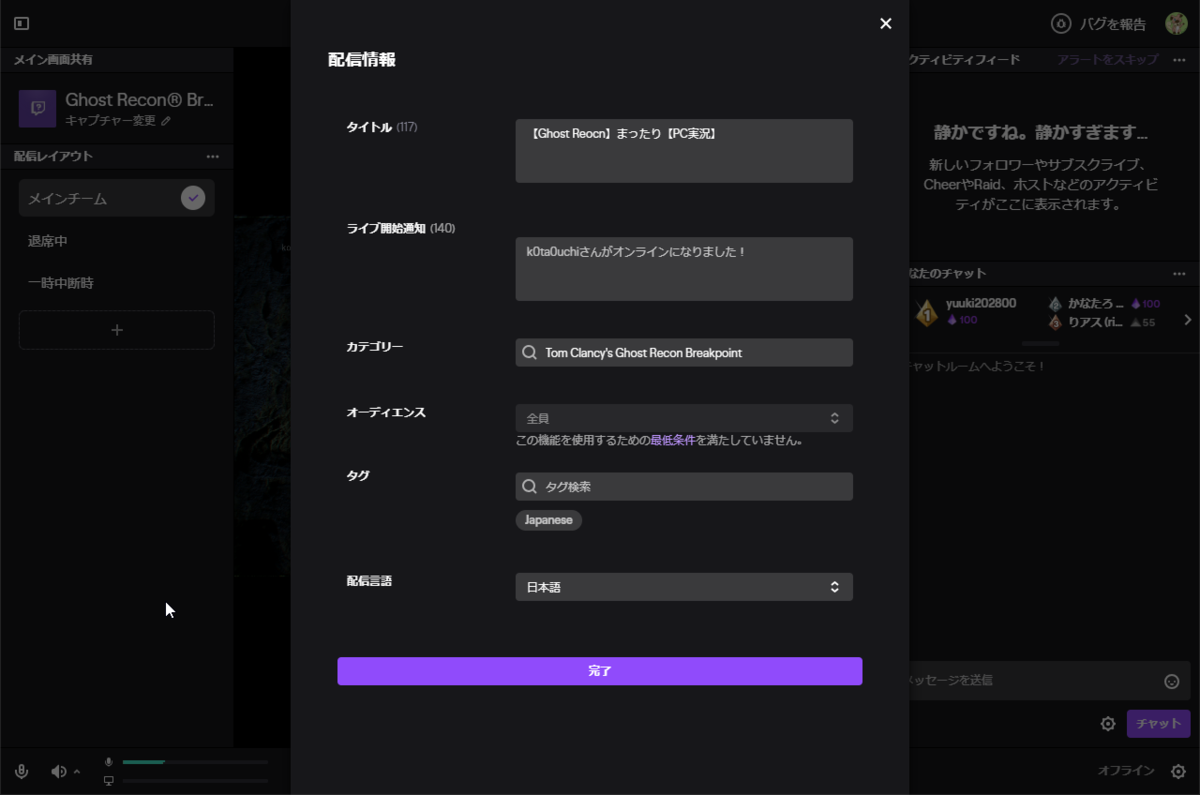The height and width of the screenshot is (795, 1200).
Task: Open the 配信言語 language dropdown
Action: [x=683, y=587]
